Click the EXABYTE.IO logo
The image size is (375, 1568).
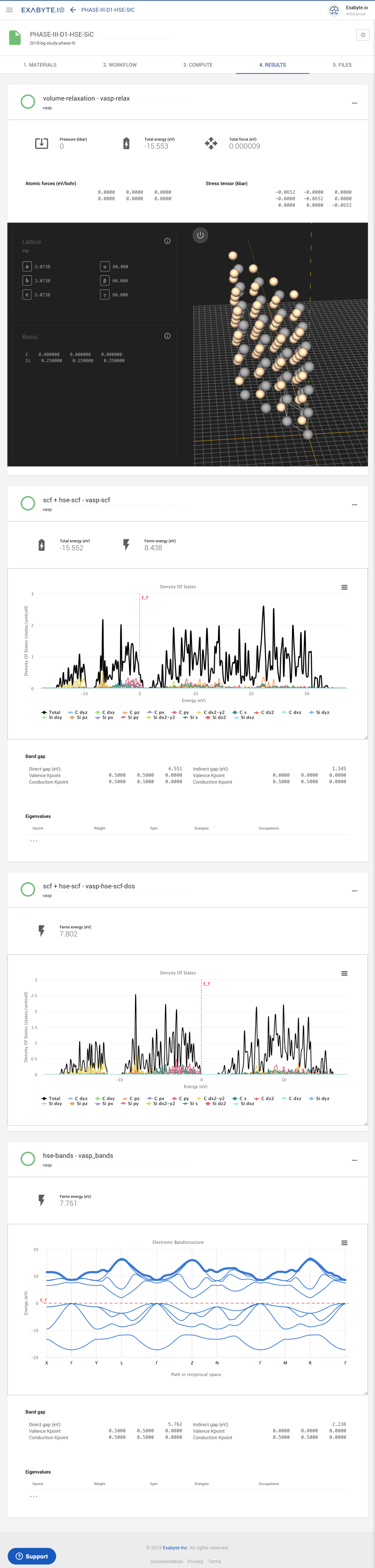pyautogui.click(x=43, y=10)
